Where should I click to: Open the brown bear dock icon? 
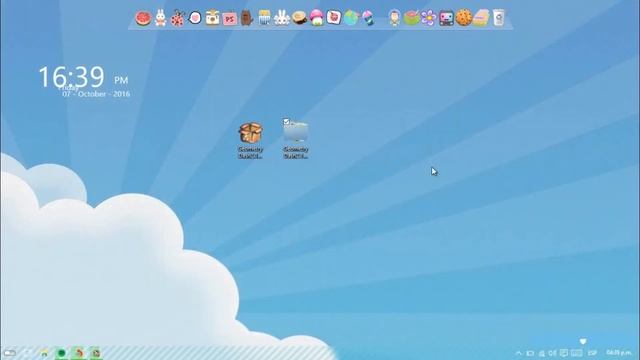tap(247, 18)
